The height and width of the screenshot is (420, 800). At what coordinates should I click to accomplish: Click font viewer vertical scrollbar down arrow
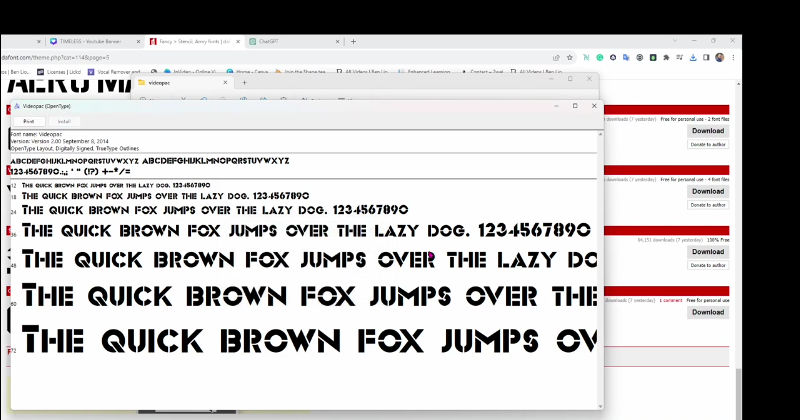600,406
